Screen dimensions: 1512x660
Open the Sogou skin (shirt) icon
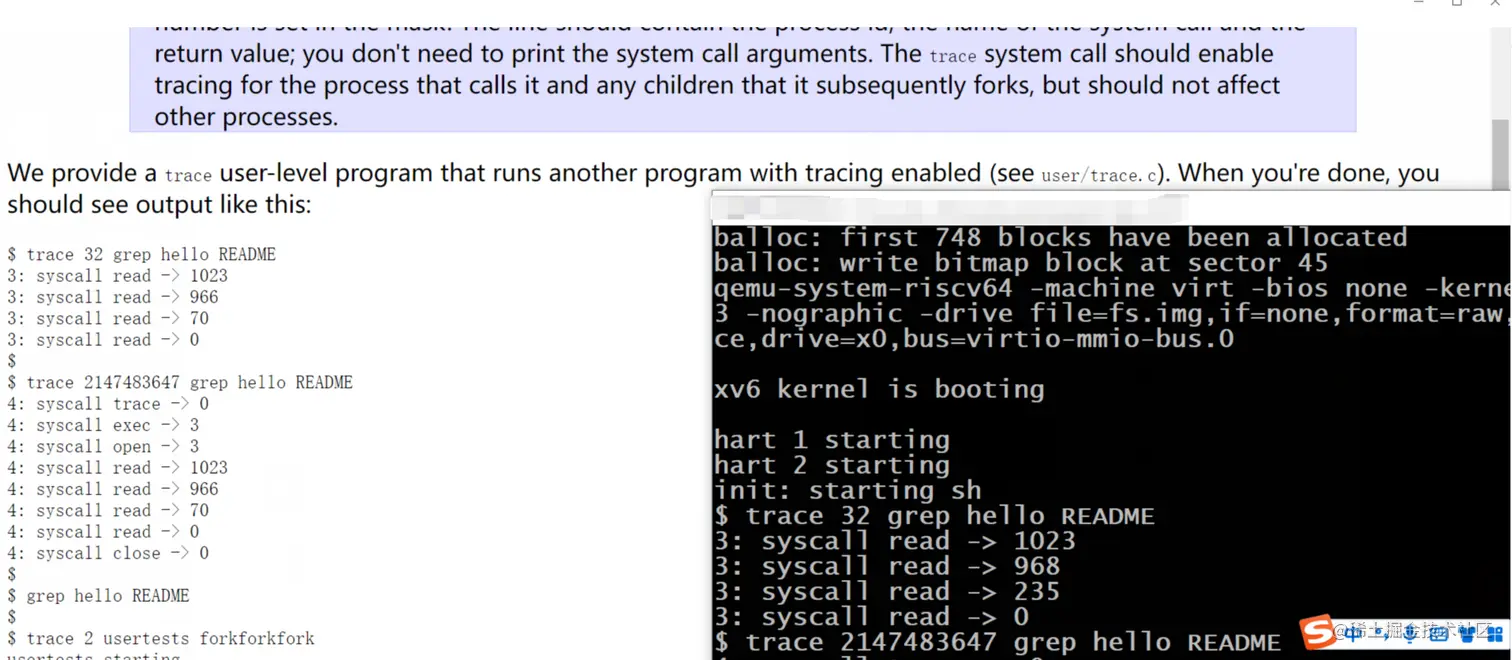pos(1467,634)
